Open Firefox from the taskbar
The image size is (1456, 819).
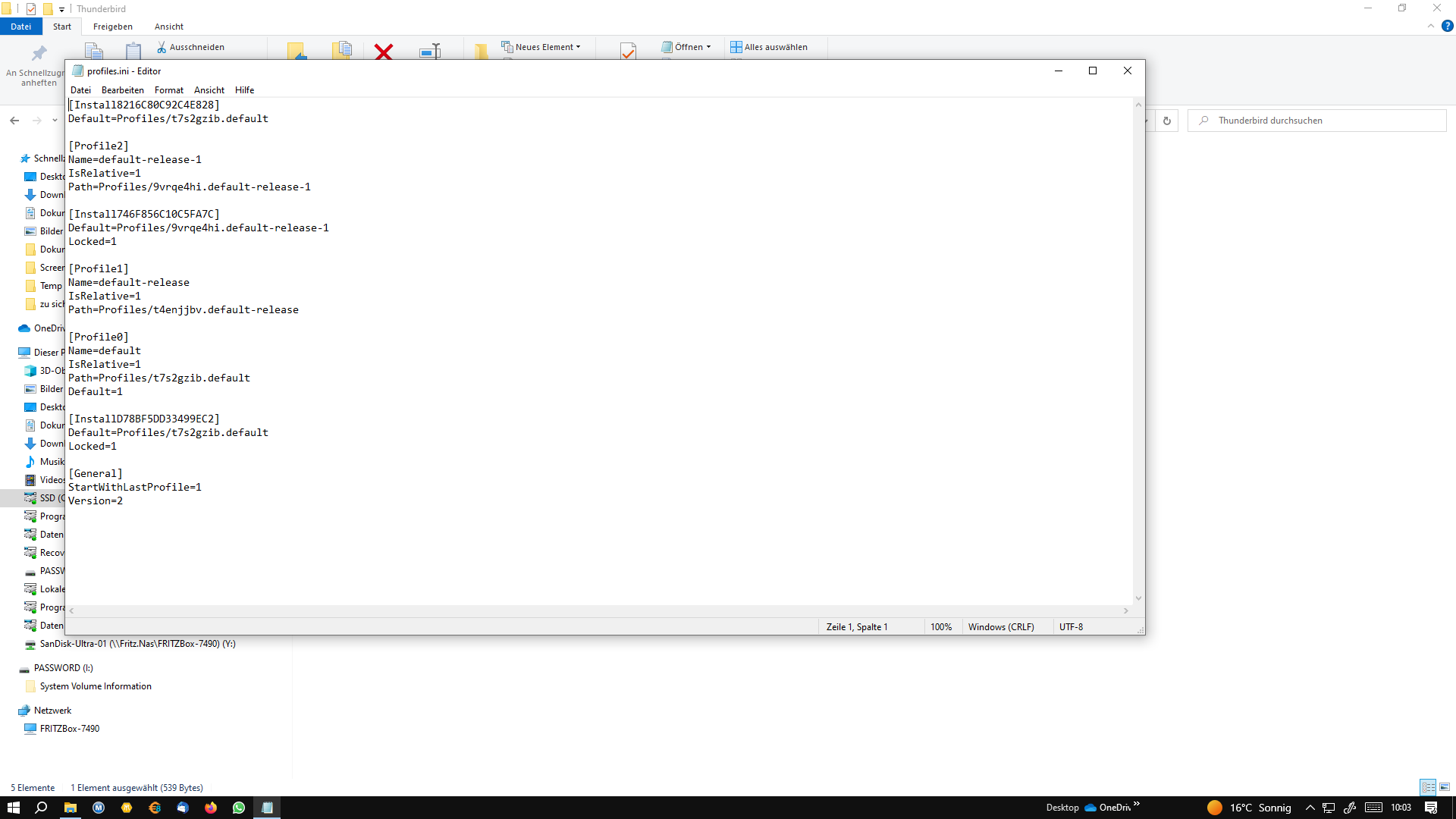(211, 808)
